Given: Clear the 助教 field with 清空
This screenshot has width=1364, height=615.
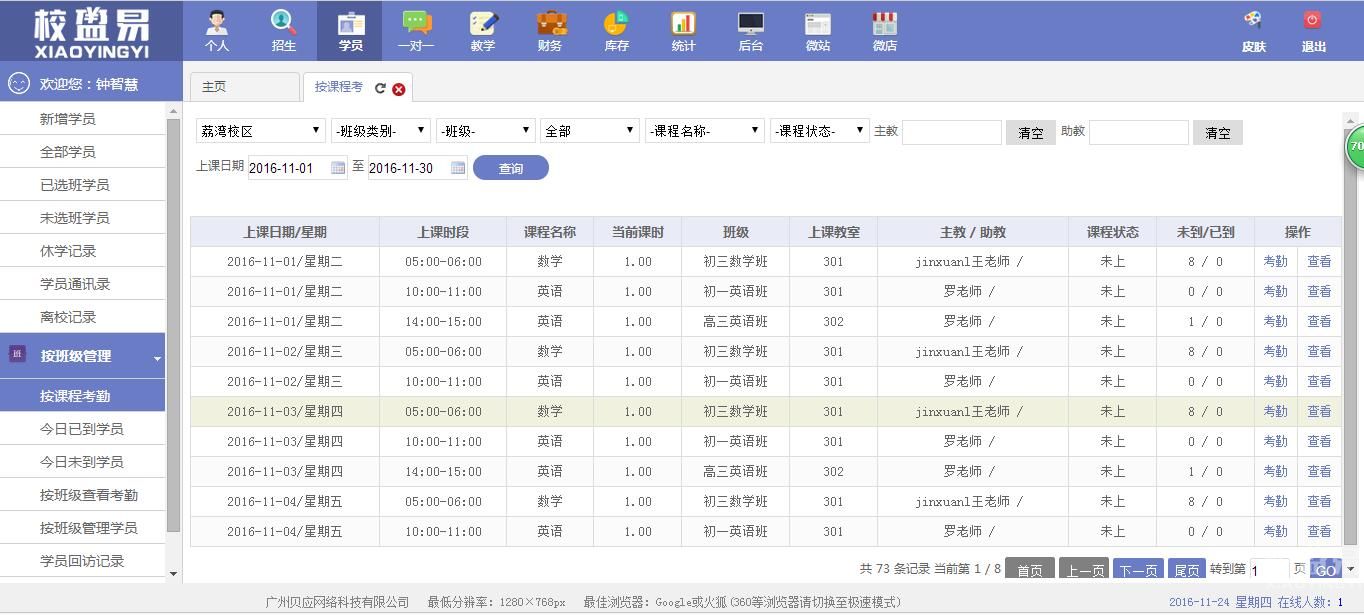Looking at the screenshot, I should pos(1218,133).
